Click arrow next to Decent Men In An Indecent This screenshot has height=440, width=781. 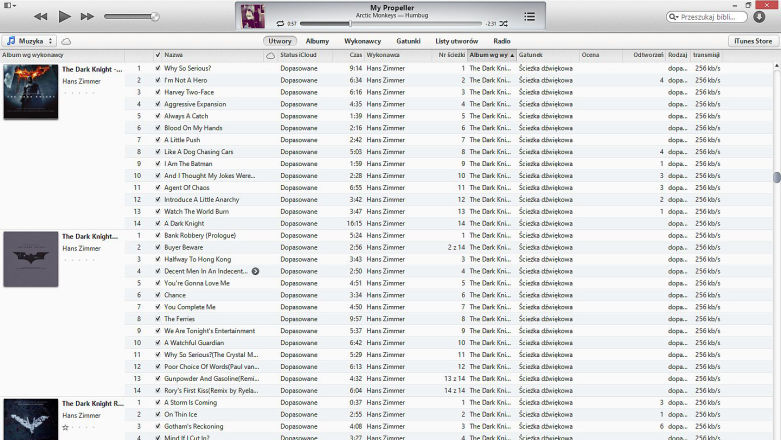coord(255,271)
